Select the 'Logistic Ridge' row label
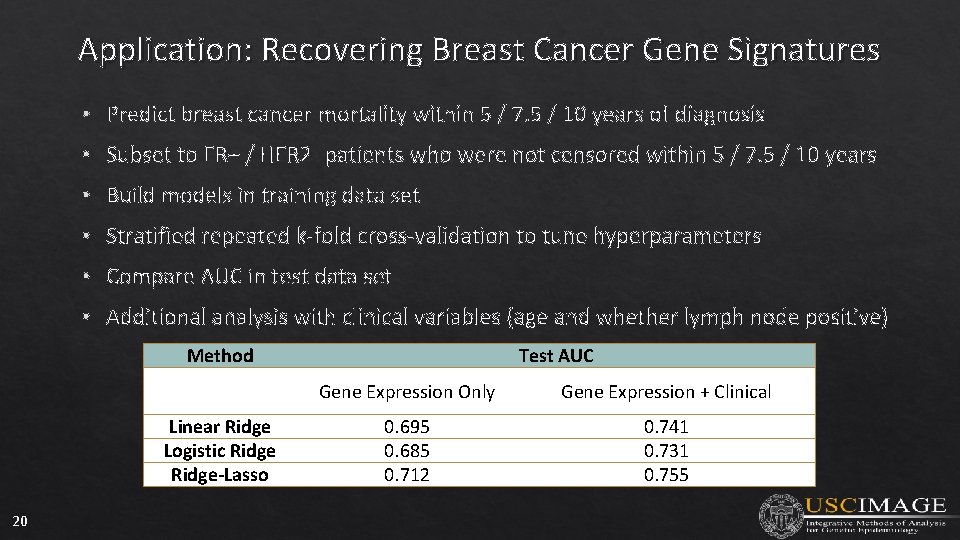The image size is (960, 540). click(x=220, y=451)
